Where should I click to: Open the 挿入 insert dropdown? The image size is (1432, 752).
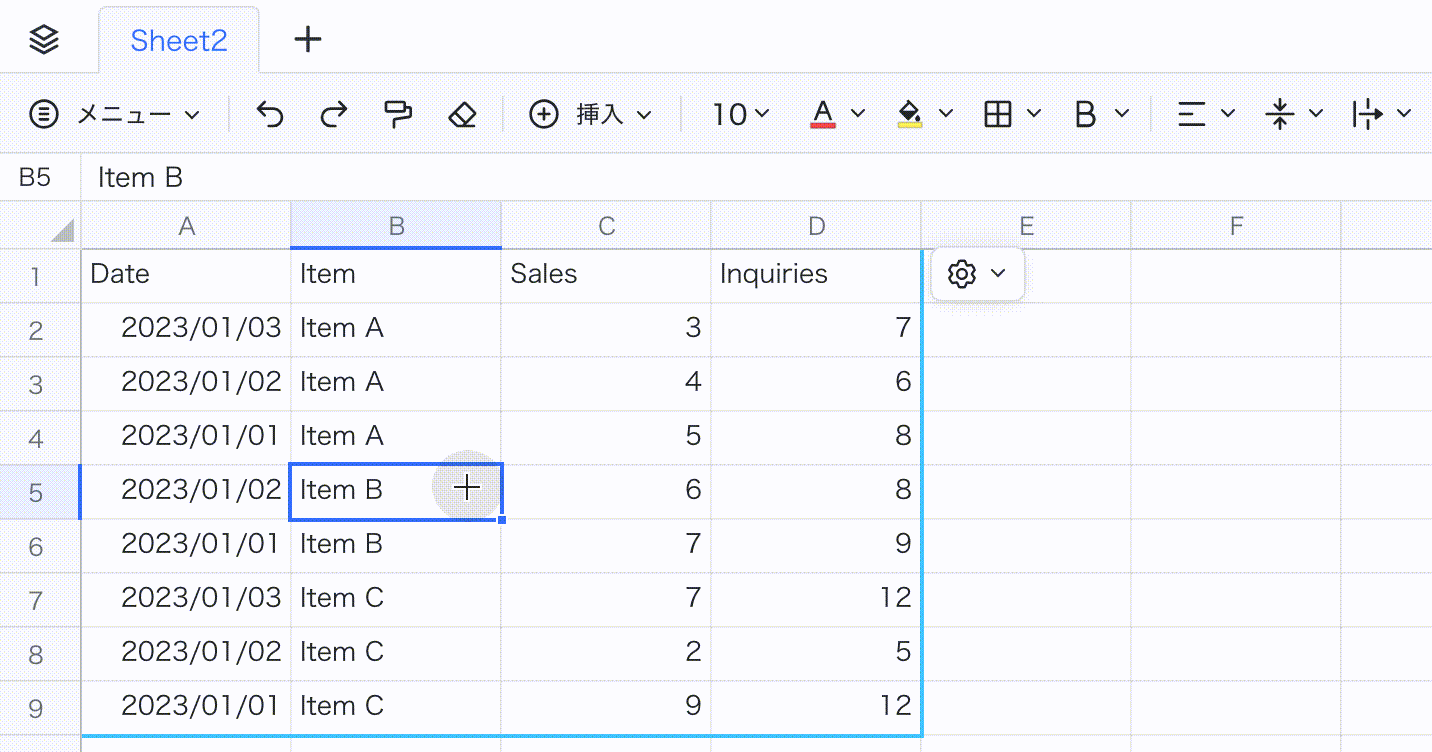click(590, 114)
